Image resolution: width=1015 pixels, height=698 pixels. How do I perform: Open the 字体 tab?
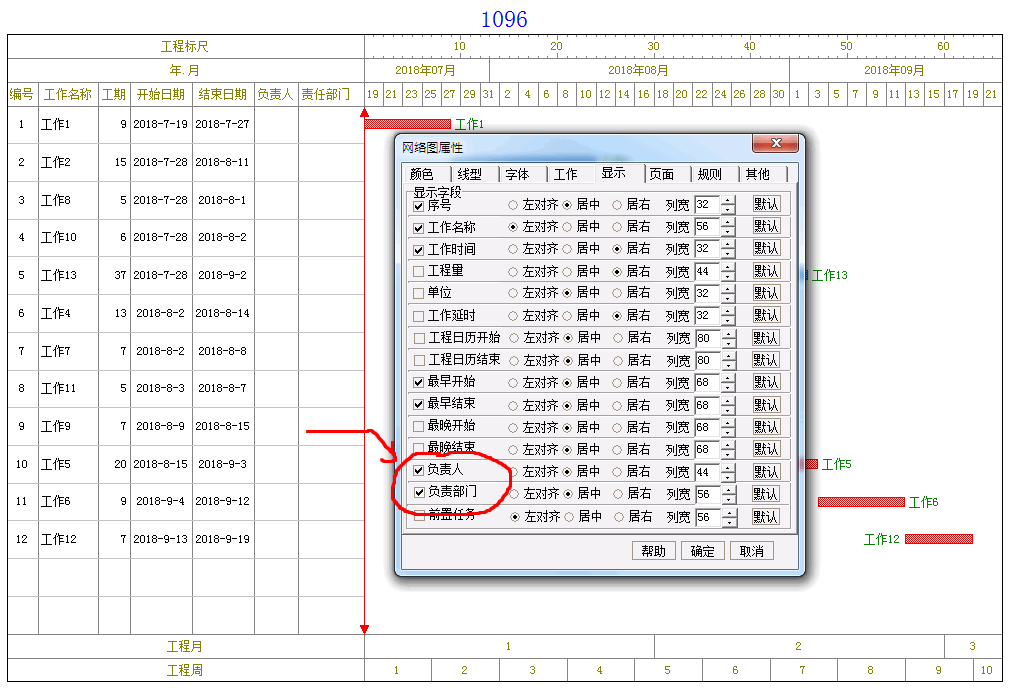tap(517, 174)
